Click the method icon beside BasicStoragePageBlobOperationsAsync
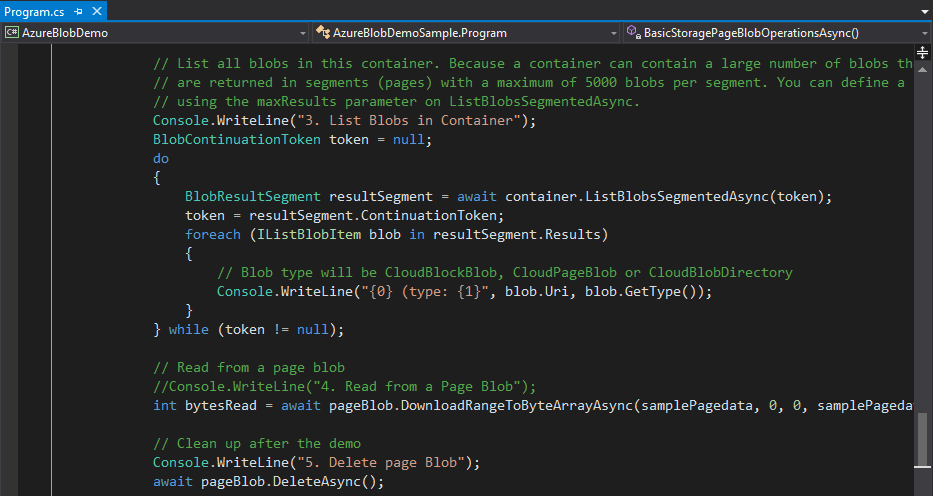The image size is (933, 496). [x=633, y=32]
